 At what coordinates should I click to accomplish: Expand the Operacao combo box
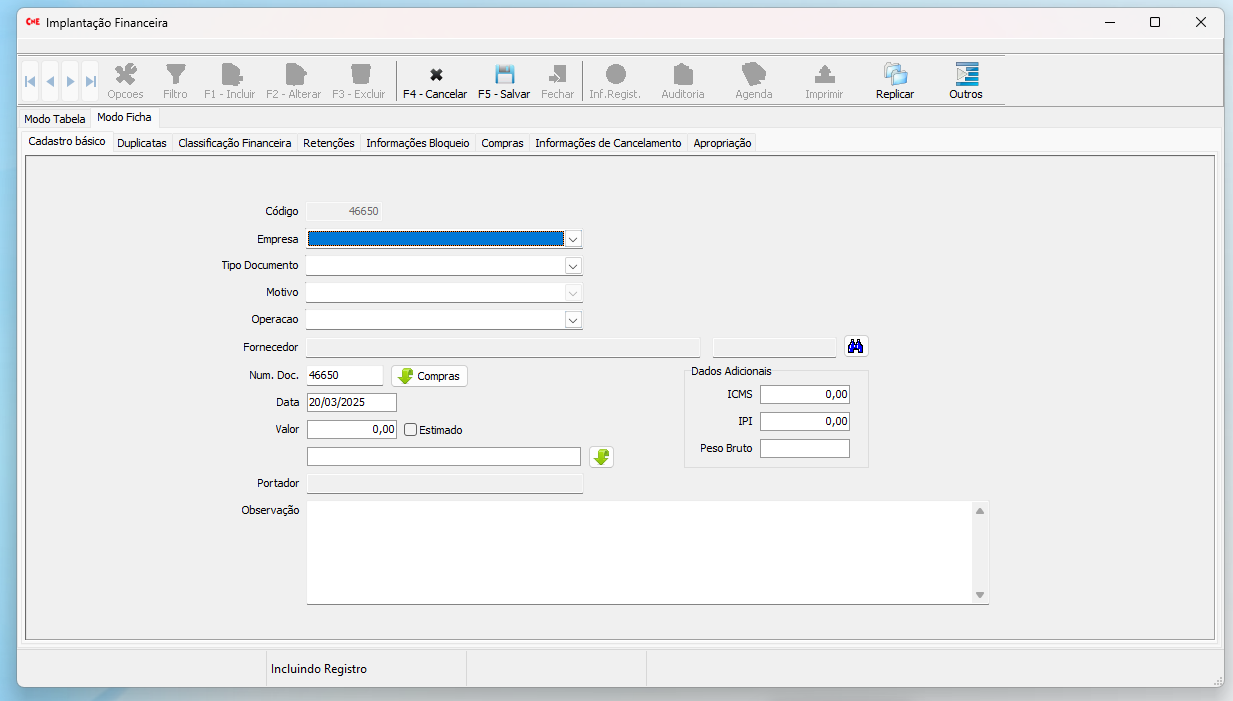[573, 320]
